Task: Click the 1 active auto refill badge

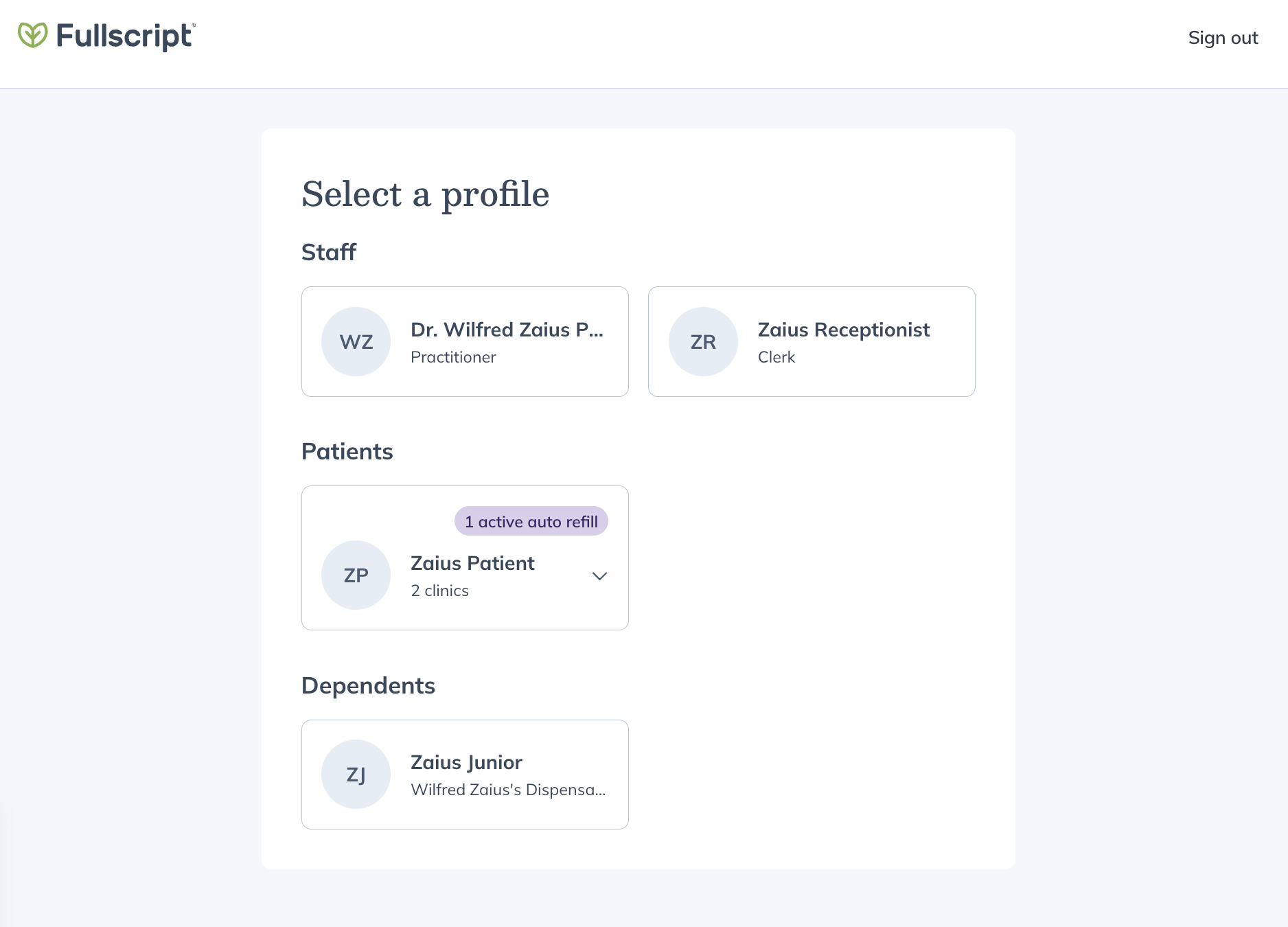Action: (531, 522)
